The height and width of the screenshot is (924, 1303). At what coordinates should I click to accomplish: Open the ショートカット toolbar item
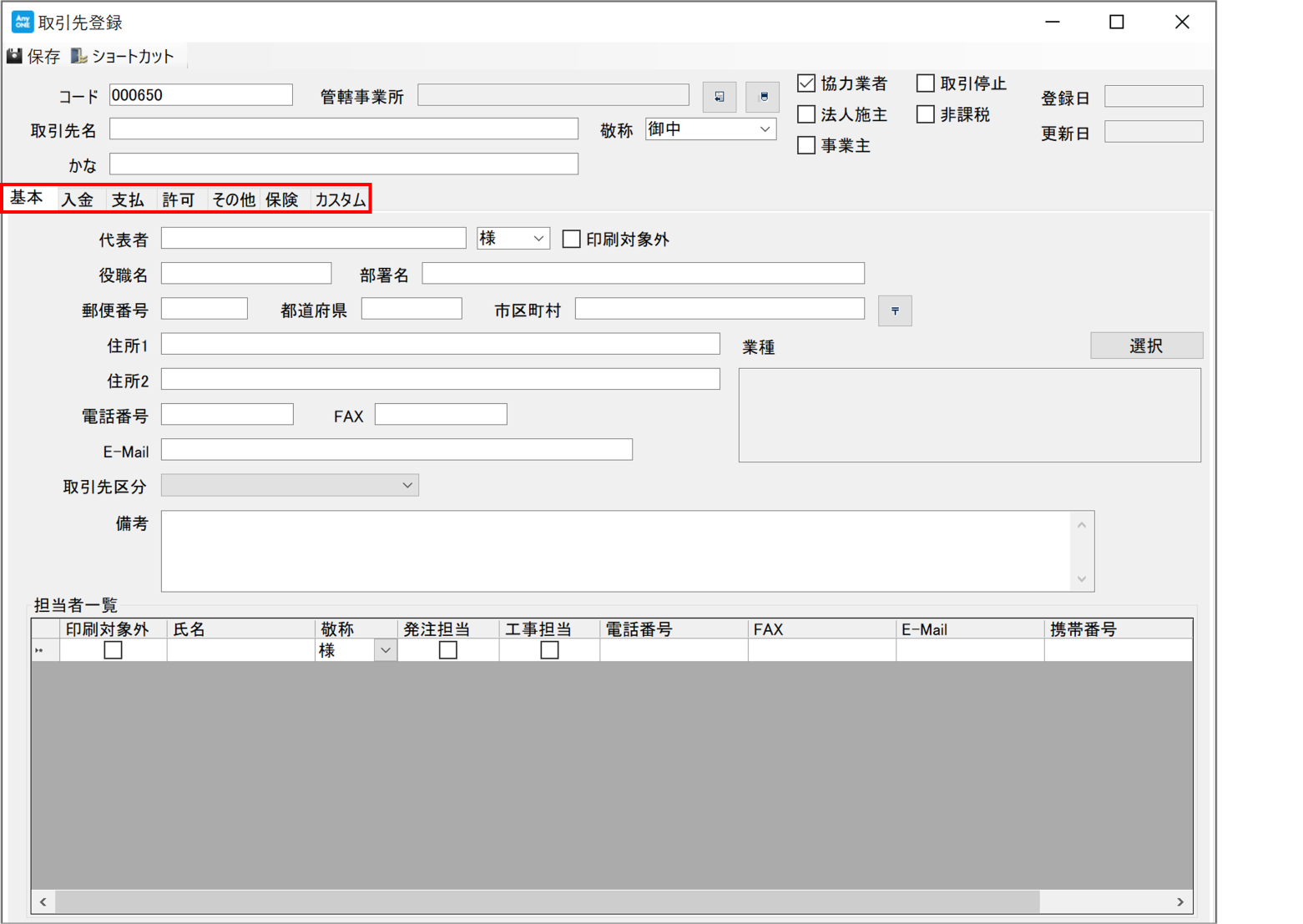(x=123, y=56)
